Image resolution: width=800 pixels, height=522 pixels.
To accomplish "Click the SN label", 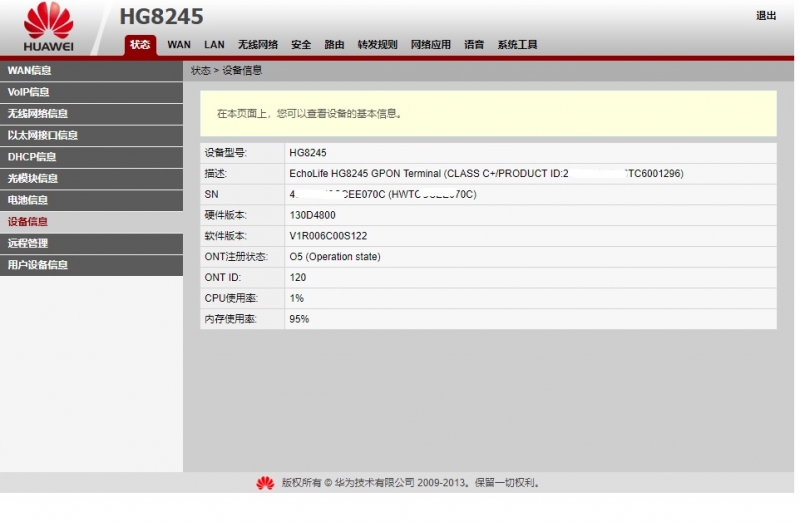I will point(211,194).
